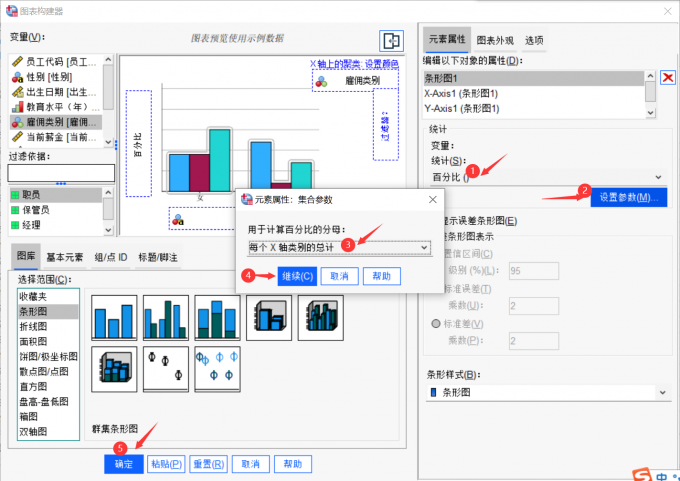Click the chart builder 取消 button
The width and height of the screenshot is (680, 481).
coord(251,464)
